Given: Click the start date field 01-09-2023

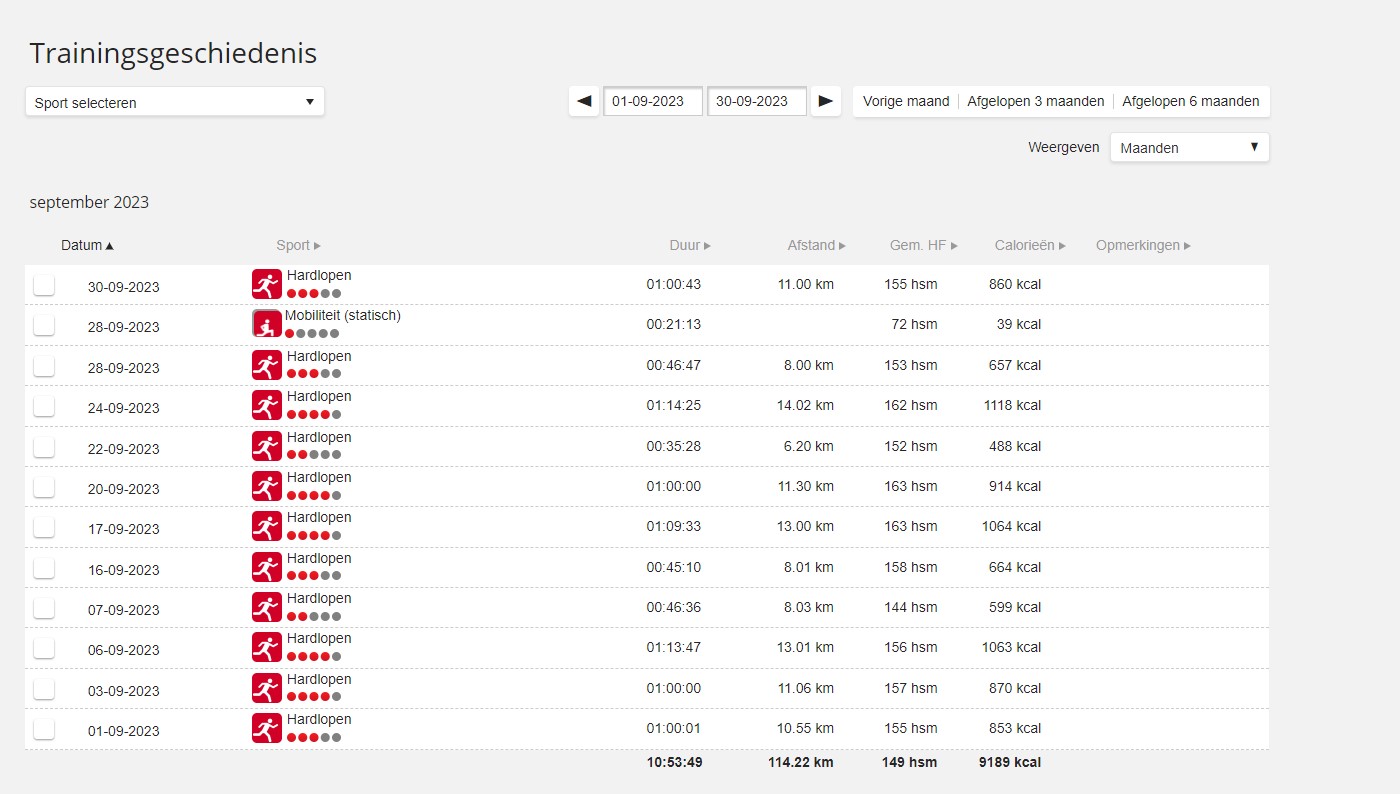Looking at the screenshot, I should tap(653, 101).
